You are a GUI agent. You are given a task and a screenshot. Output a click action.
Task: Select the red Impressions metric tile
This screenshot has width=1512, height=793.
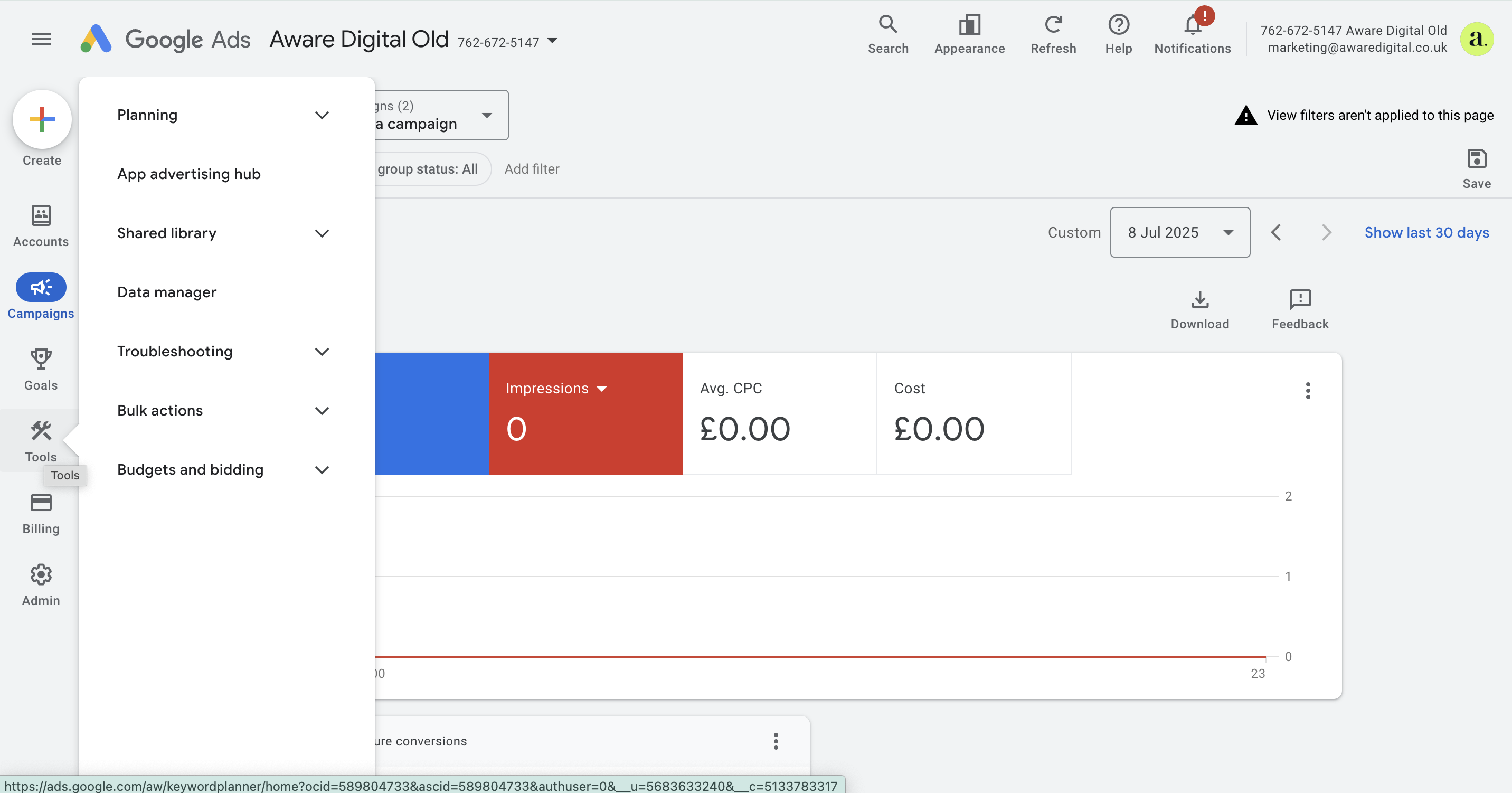pyautogui.click(x=586, y=414)
